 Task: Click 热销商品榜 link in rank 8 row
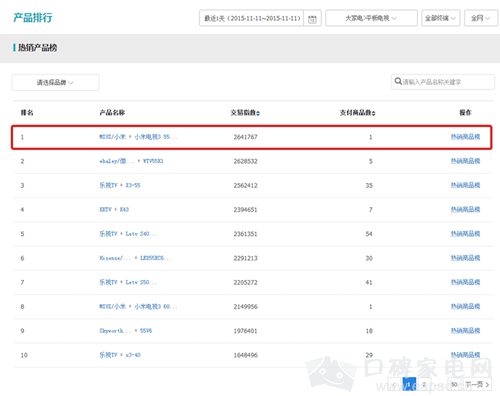click(x=465, y=306)
